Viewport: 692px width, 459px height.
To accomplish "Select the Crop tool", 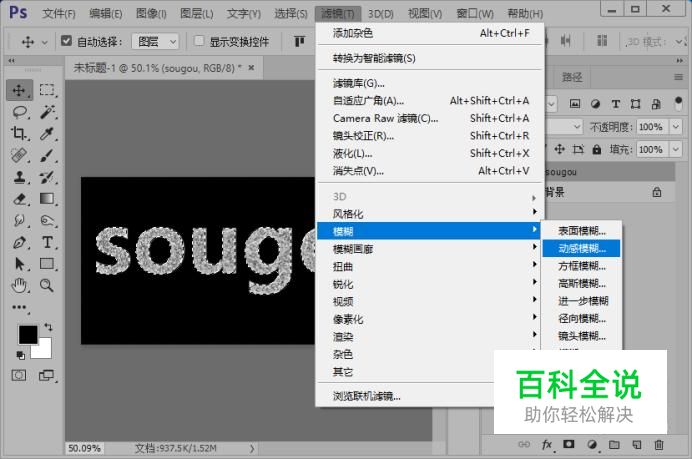I will pyautogui.click(x=19, y=133).
